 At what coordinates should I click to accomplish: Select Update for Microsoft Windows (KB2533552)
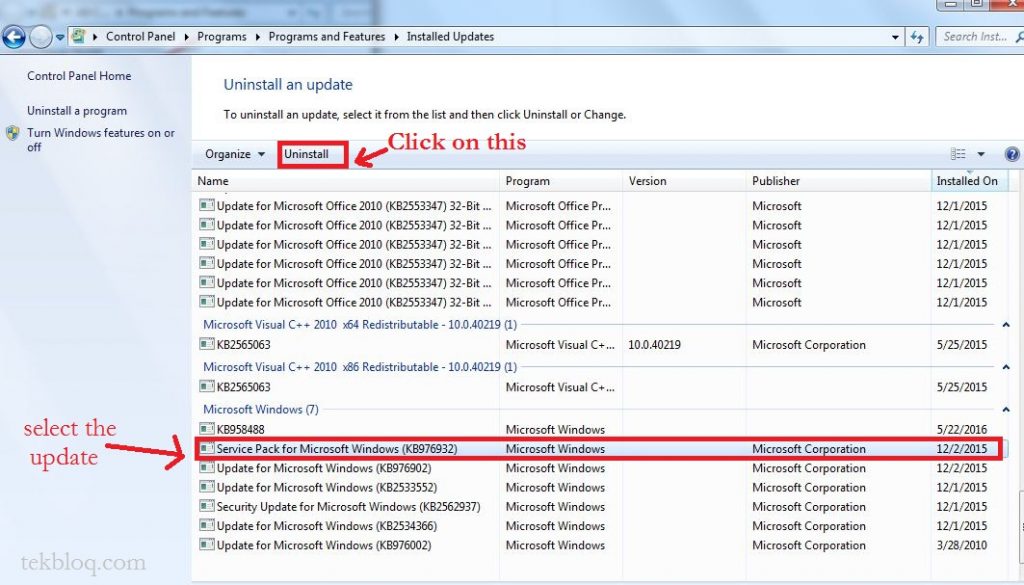327,488
